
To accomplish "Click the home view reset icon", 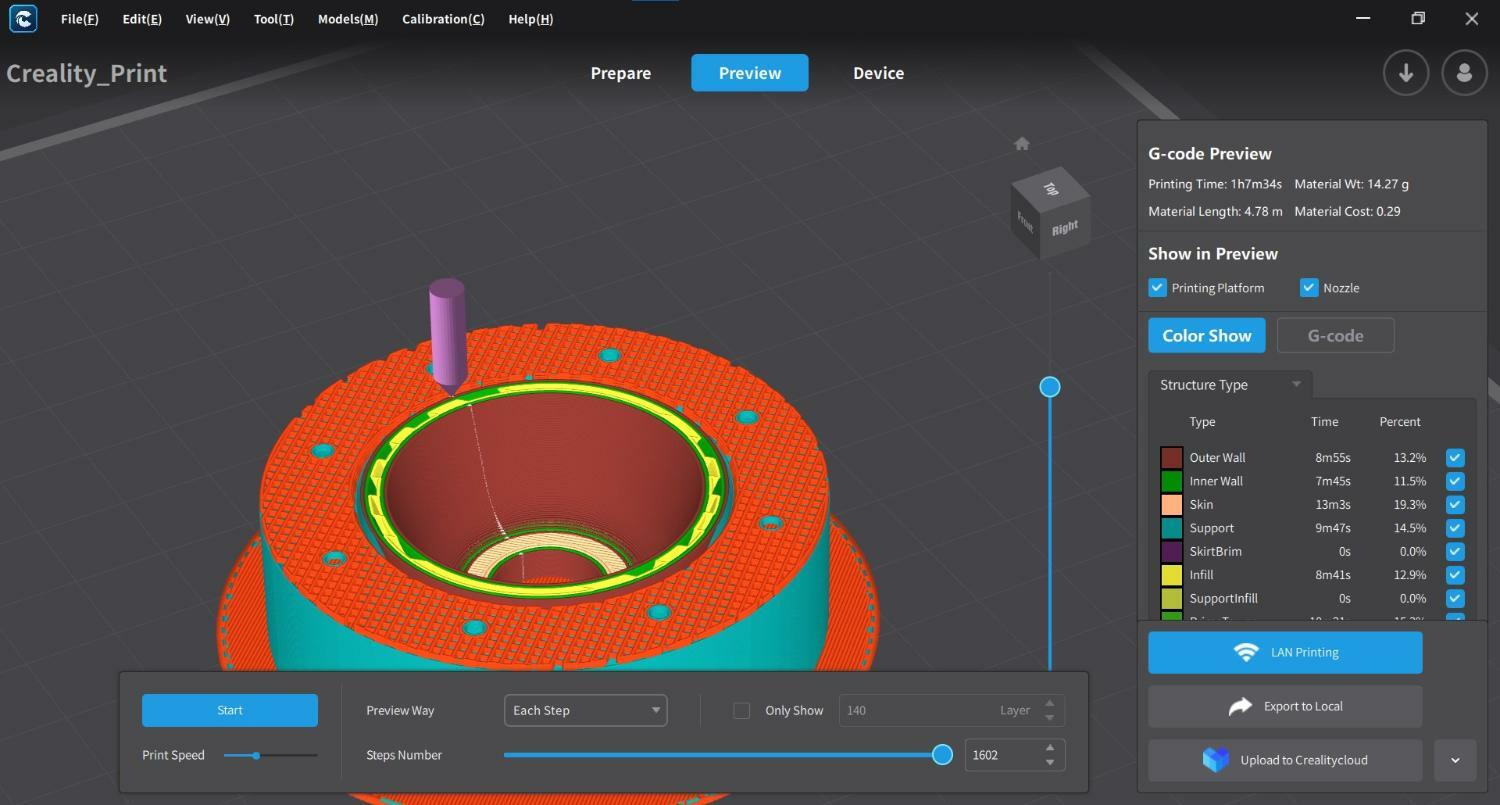I will pyautogui.click(x=1021, y=144).
